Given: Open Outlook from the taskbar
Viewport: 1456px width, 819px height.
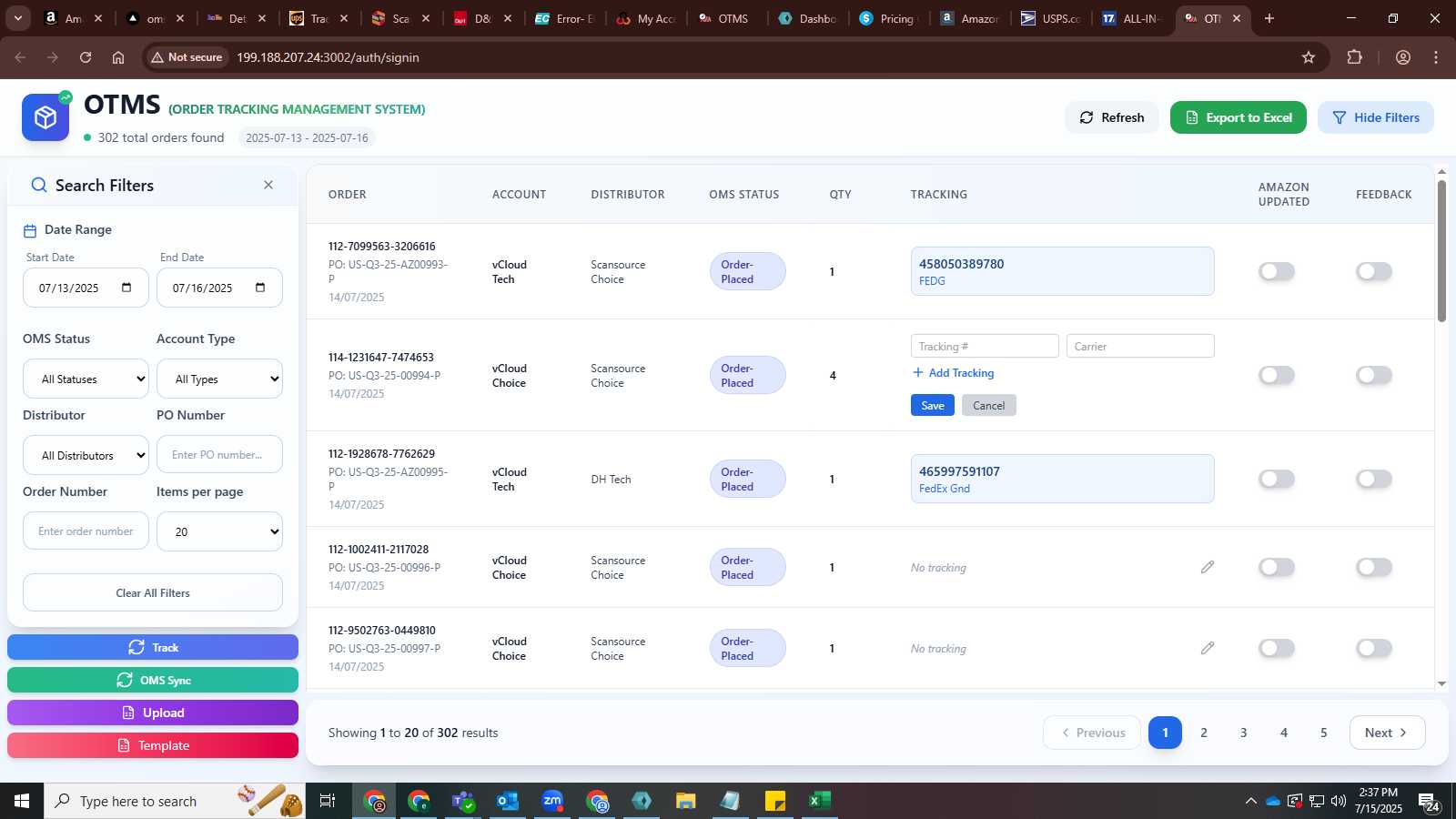Looking at the screenshot, I should 507,801.
